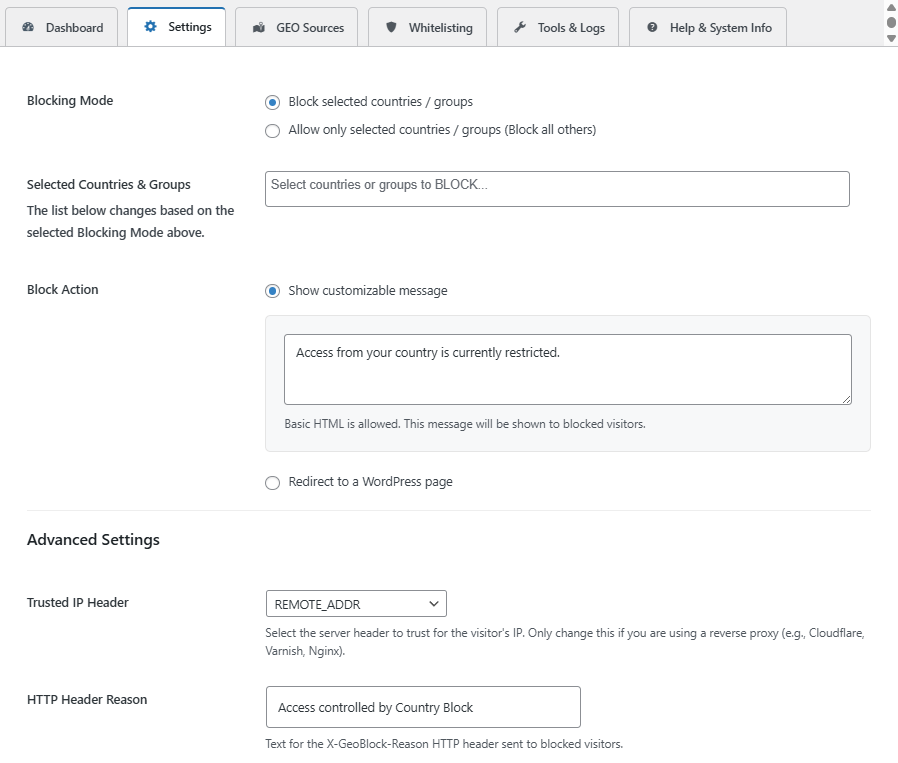
Task: Select Show customizable message radio
Action: 272,291
